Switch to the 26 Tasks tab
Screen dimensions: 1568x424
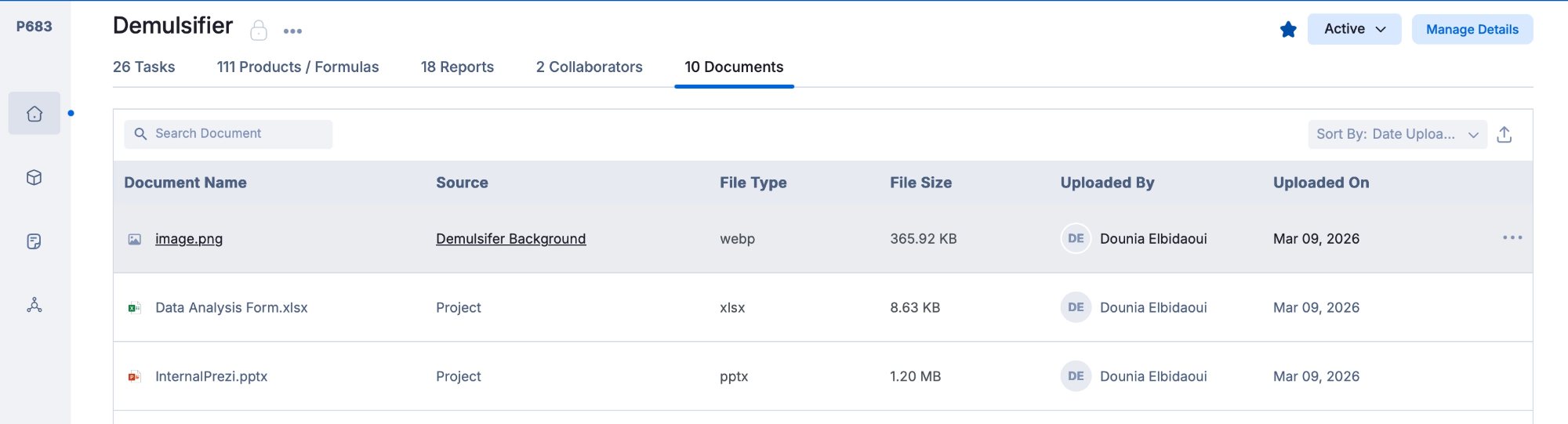143,67
